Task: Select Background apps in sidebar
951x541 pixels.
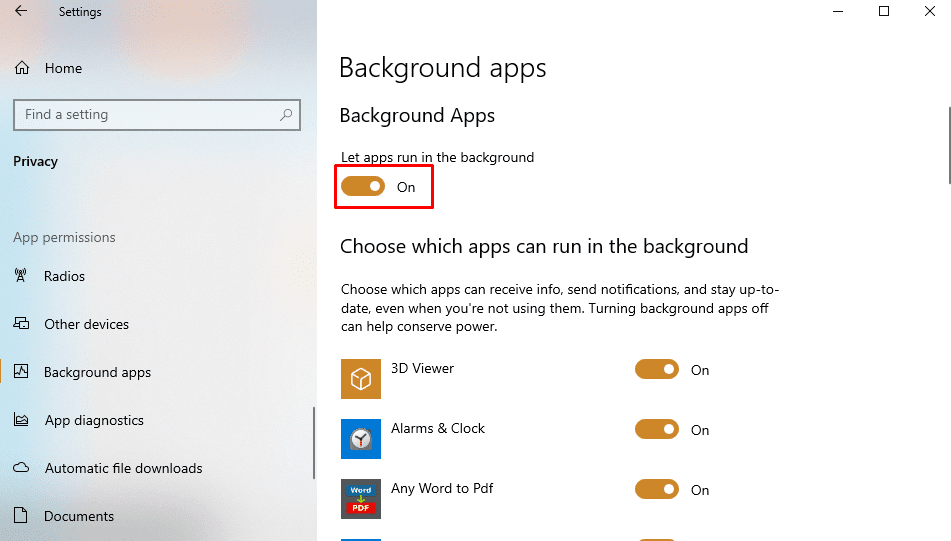Action: point(98,372)
